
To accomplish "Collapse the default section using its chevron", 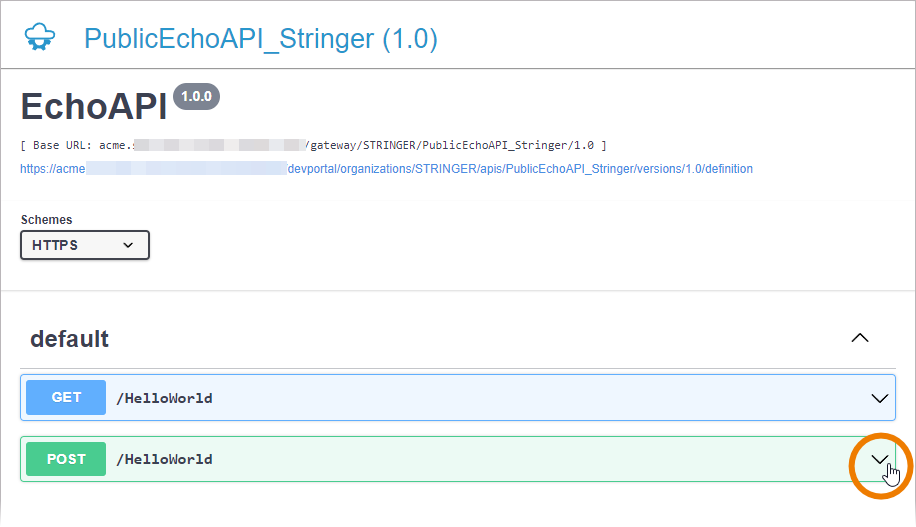I will click(859, 338).
